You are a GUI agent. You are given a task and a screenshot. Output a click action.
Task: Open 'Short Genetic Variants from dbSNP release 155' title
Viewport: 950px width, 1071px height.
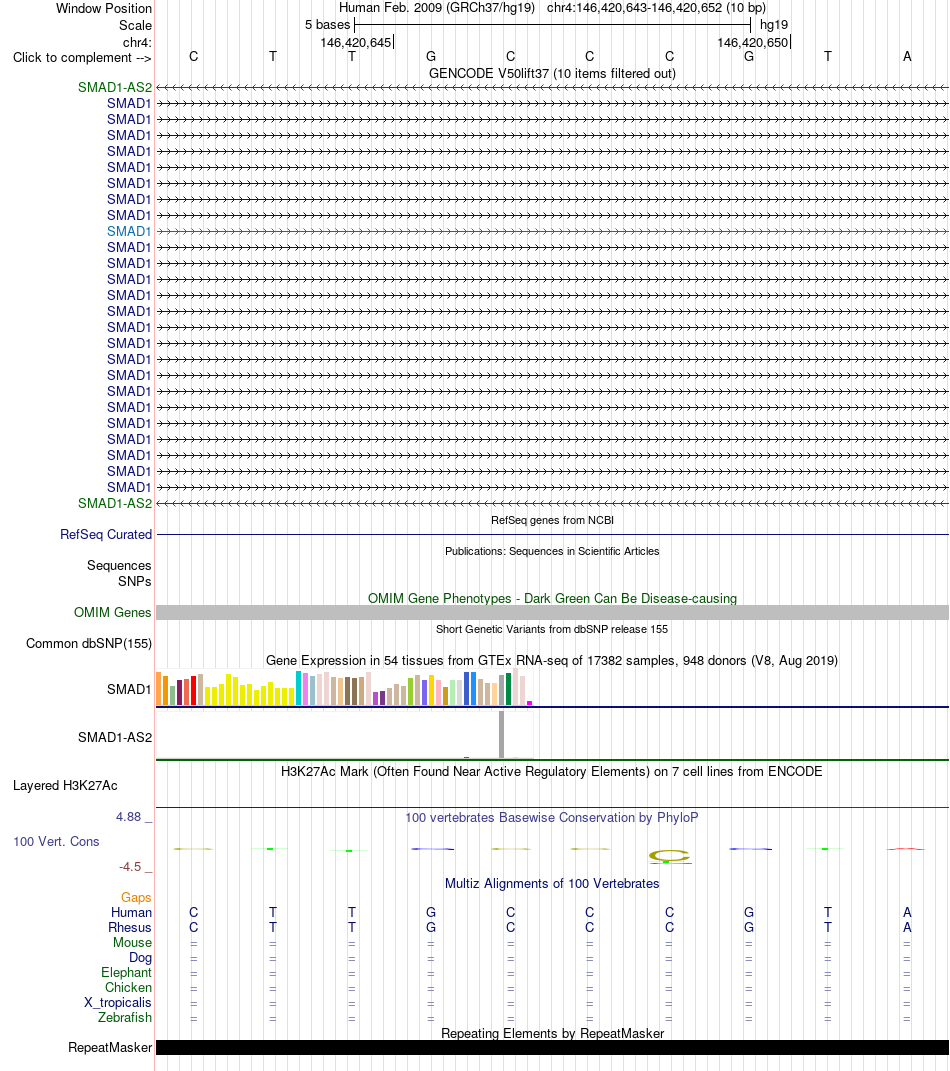553,629
